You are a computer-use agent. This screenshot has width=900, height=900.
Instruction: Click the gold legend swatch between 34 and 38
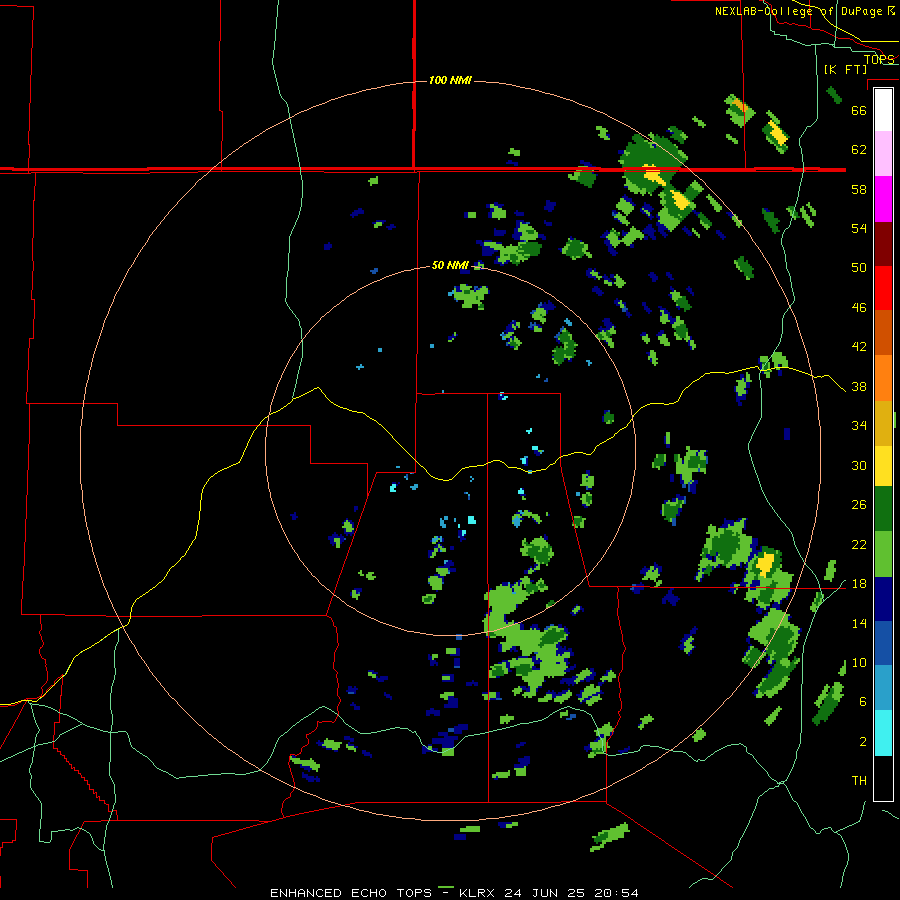coord(883,423)
